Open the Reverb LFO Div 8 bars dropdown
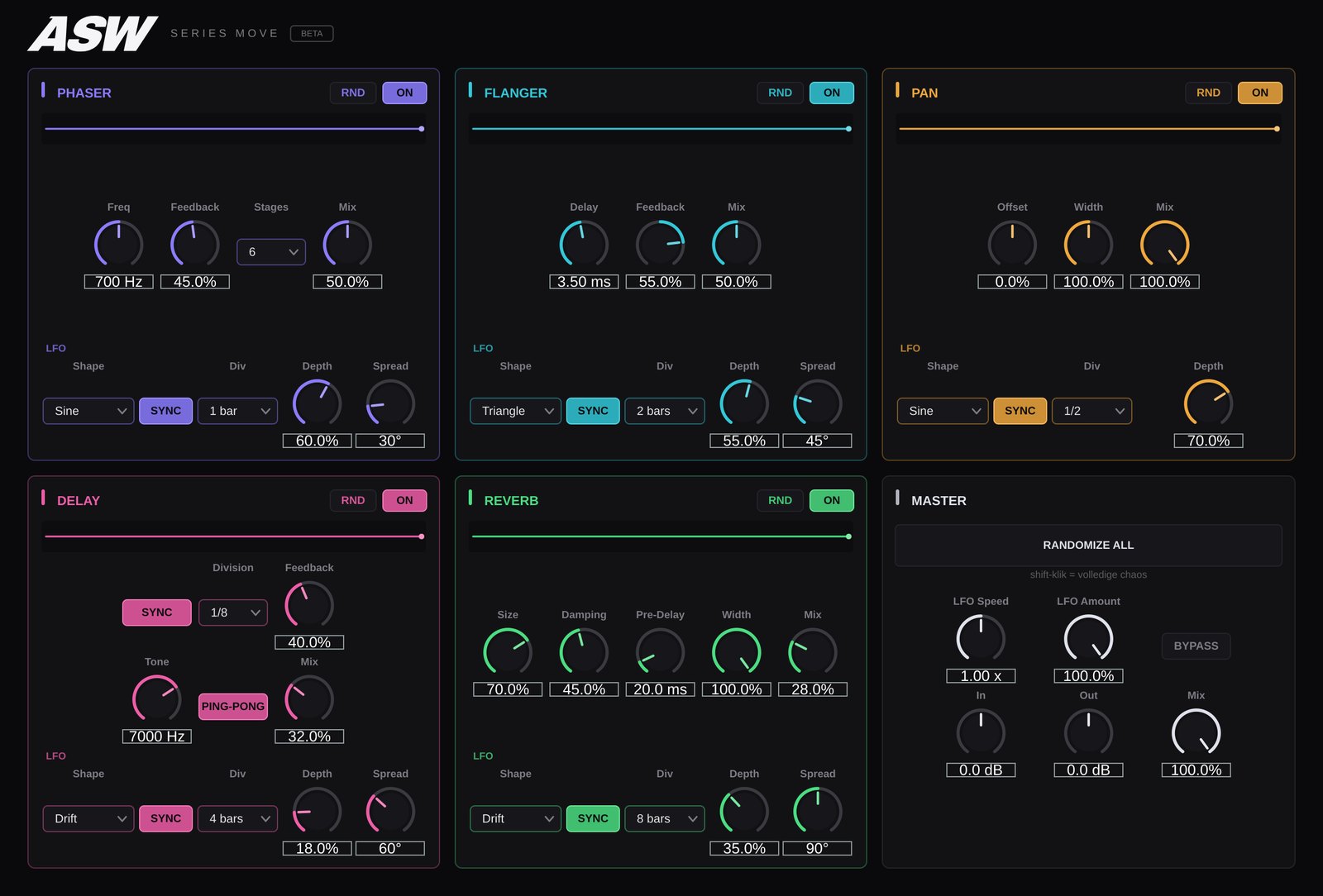Image resolution: width=1323 pixels, height=896 pixels. point(665,818)
